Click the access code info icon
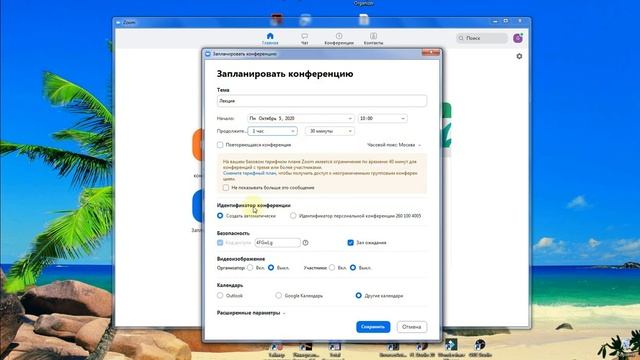Viewport: 640px width, 360px height. 305,243
